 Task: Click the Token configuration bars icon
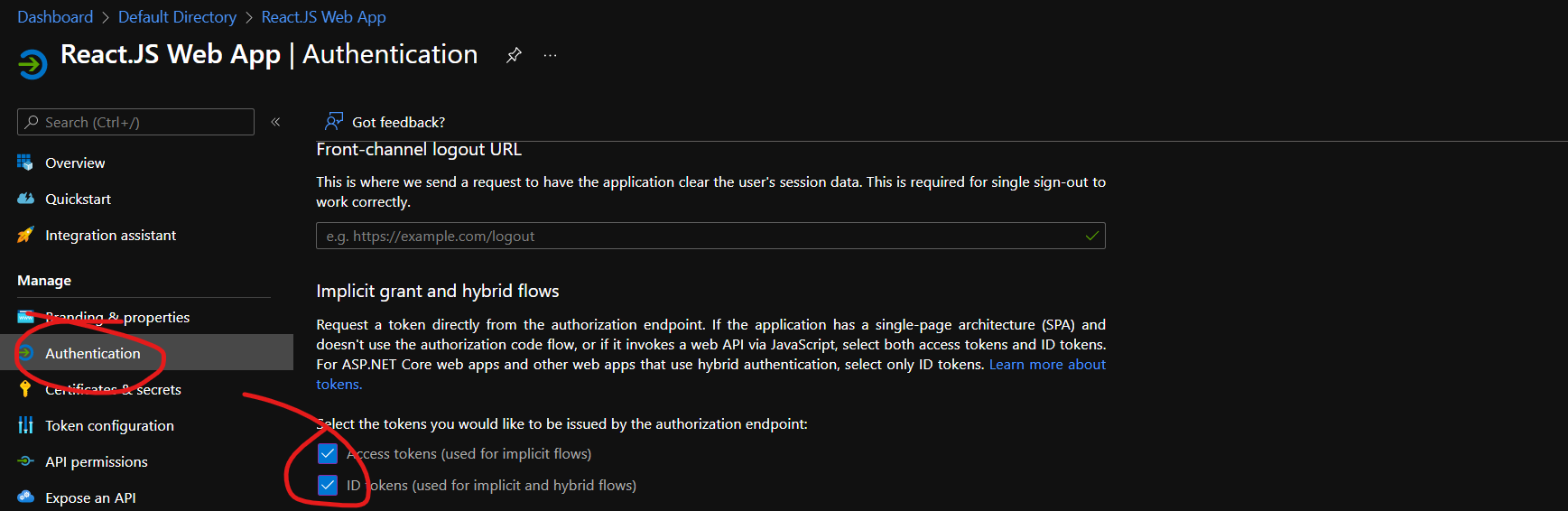point(25,425)
